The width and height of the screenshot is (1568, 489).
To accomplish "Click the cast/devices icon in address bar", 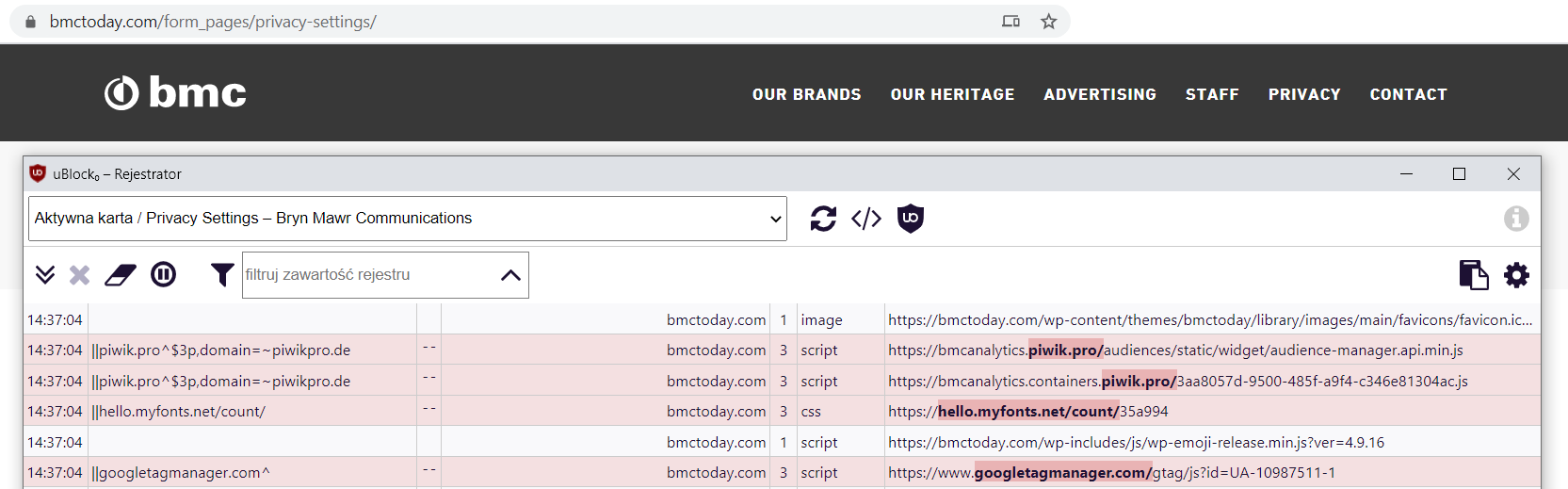I will click(1010, 22).
